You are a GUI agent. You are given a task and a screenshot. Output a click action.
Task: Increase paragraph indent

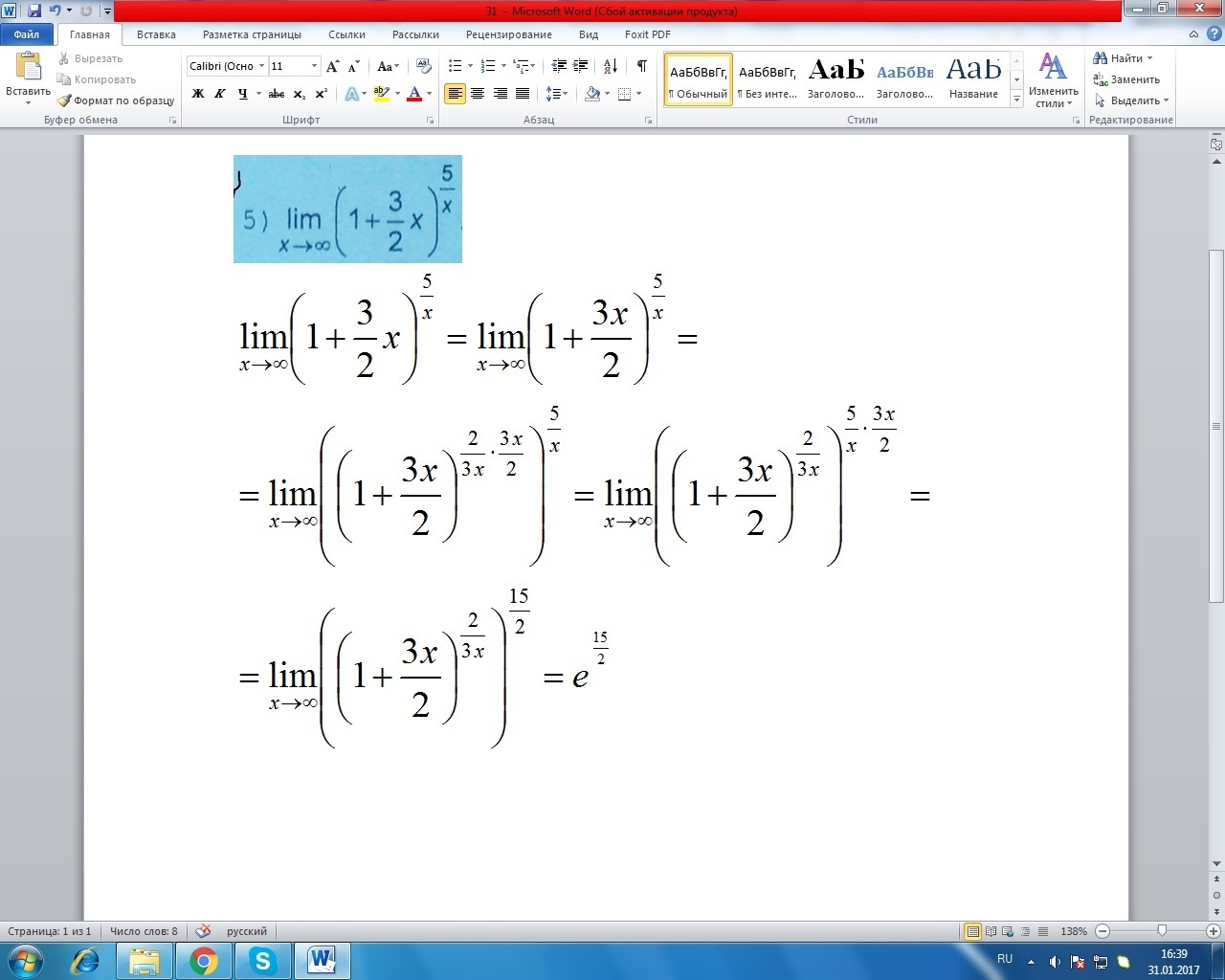click(x=581, y=66)
